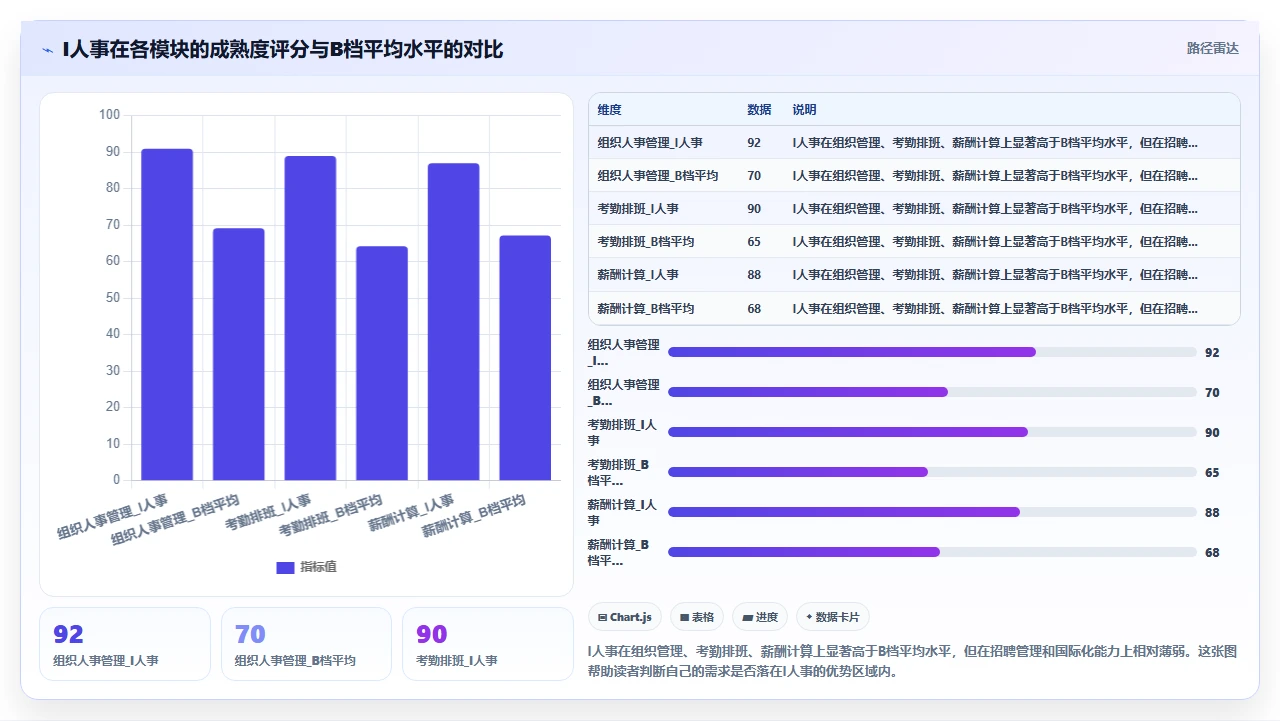
Task: Click the 组织人事管理_I人事 bar in chart
Action: pos(167,314)
